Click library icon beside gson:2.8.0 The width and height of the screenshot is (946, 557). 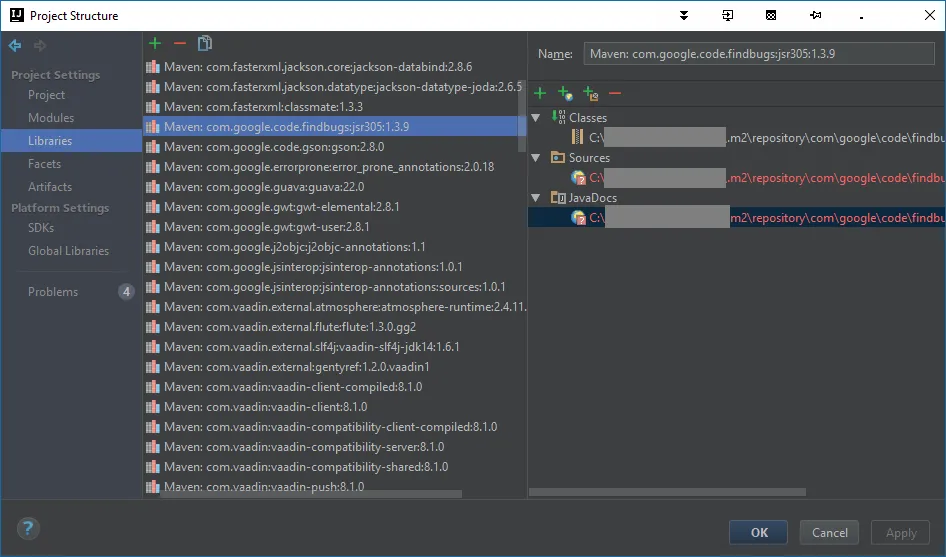[153, 147]
